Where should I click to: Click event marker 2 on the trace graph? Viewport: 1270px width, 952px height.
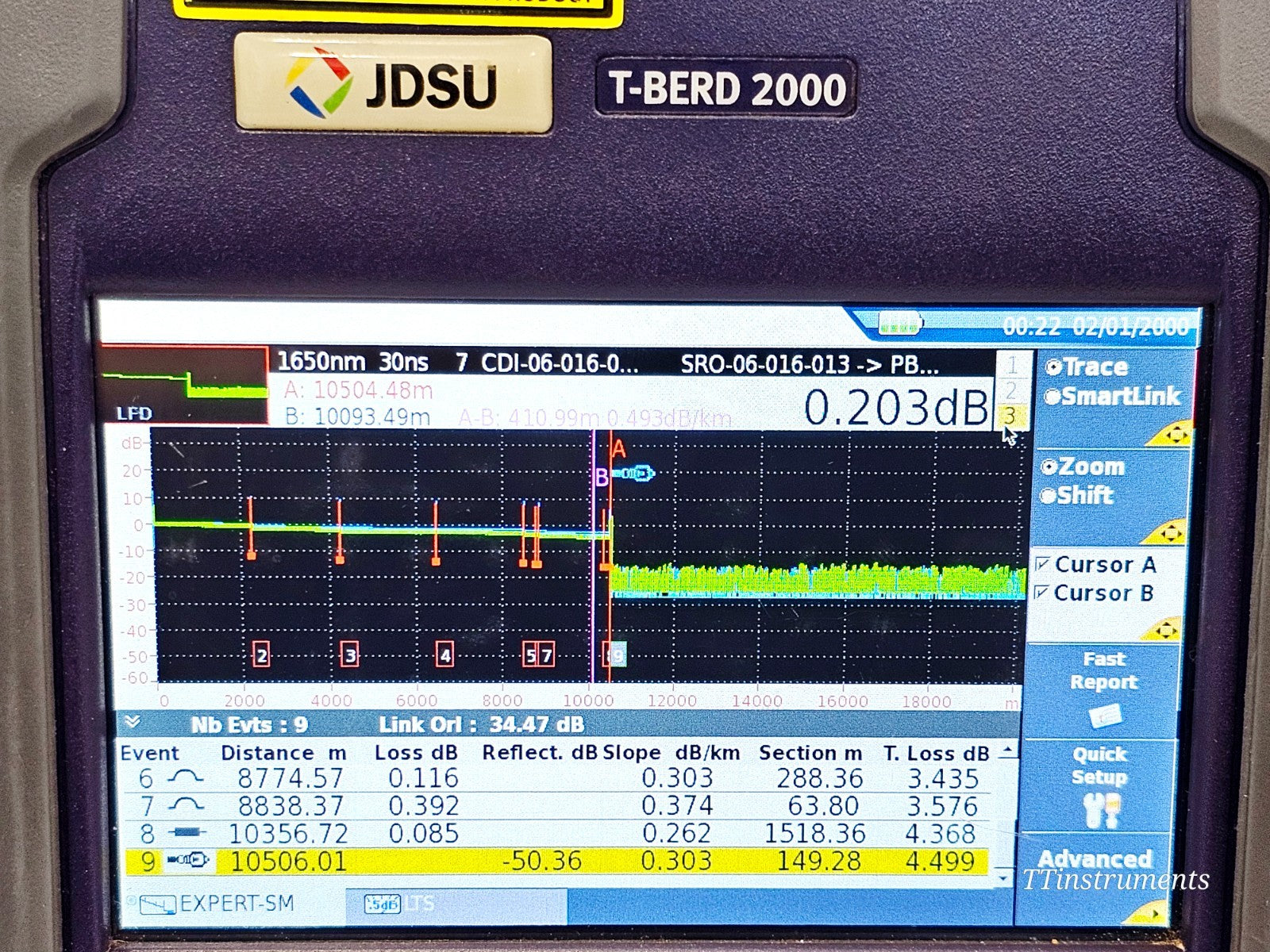click(x=260, y=656)
